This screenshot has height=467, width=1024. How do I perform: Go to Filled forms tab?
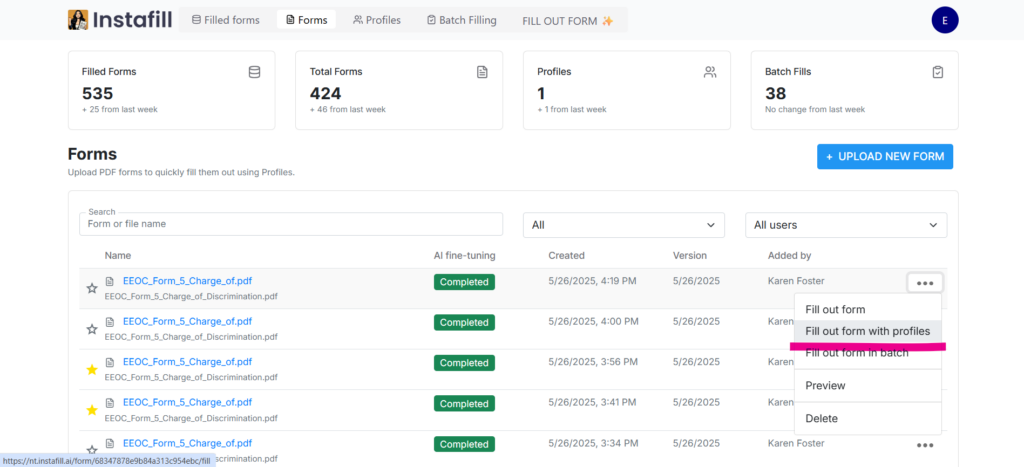click(225, 20)
